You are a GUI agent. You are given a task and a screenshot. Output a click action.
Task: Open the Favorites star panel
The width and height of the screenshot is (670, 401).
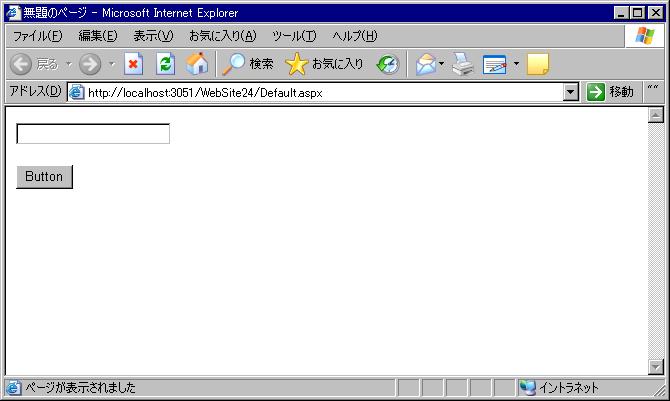(296, 64)
